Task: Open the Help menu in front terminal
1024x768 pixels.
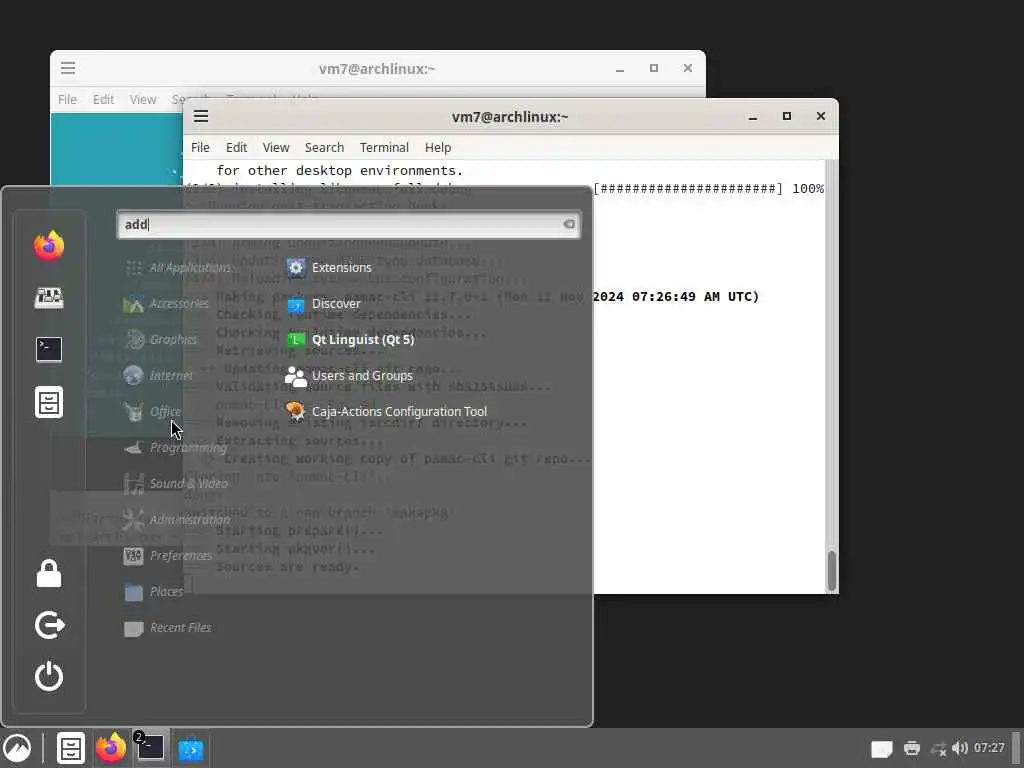Action: pyautogui.click(x=438, y=148)
